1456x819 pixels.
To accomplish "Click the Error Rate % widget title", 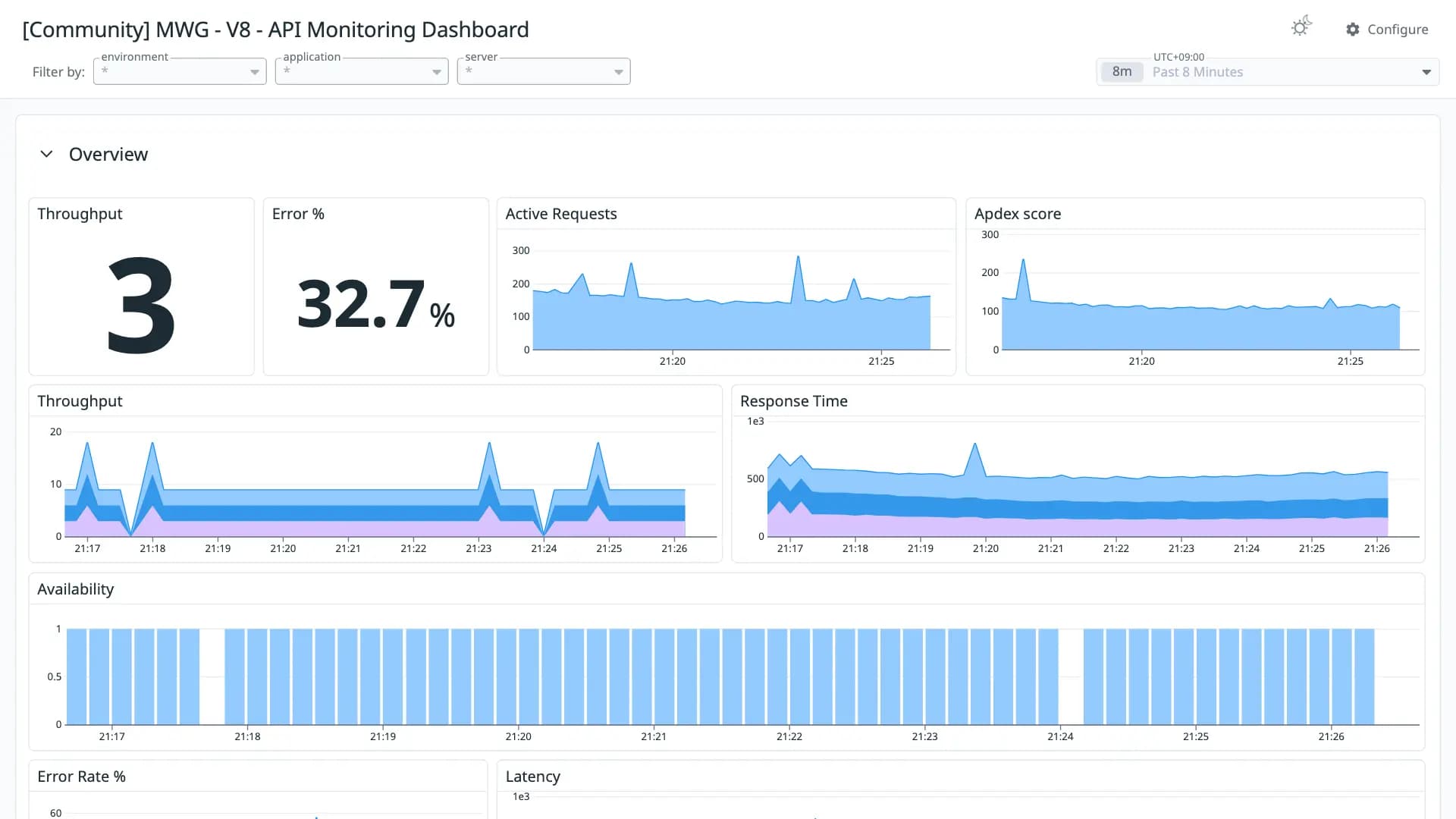I will [81, 777].
